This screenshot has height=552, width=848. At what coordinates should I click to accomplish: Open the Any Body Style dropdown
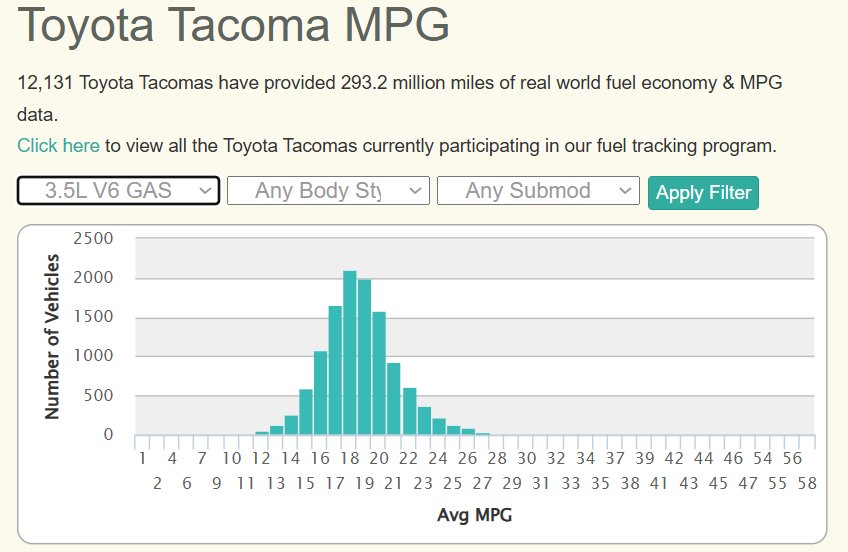tap(328, 190)
